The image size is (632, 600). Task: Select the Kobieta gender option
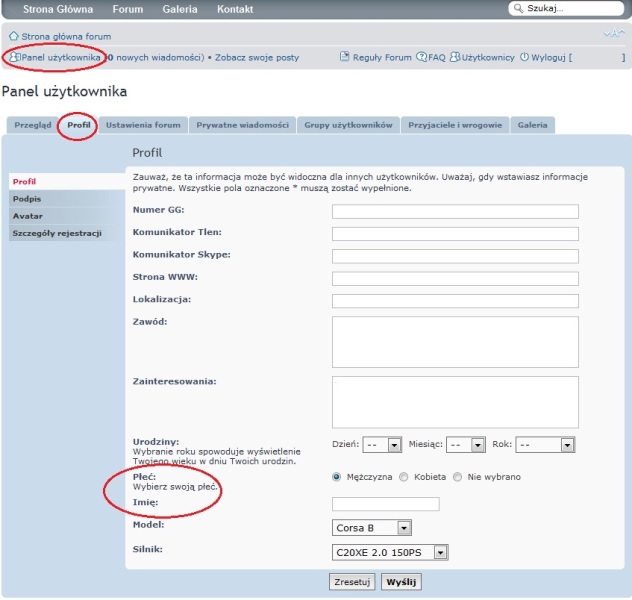pos(404,477)
